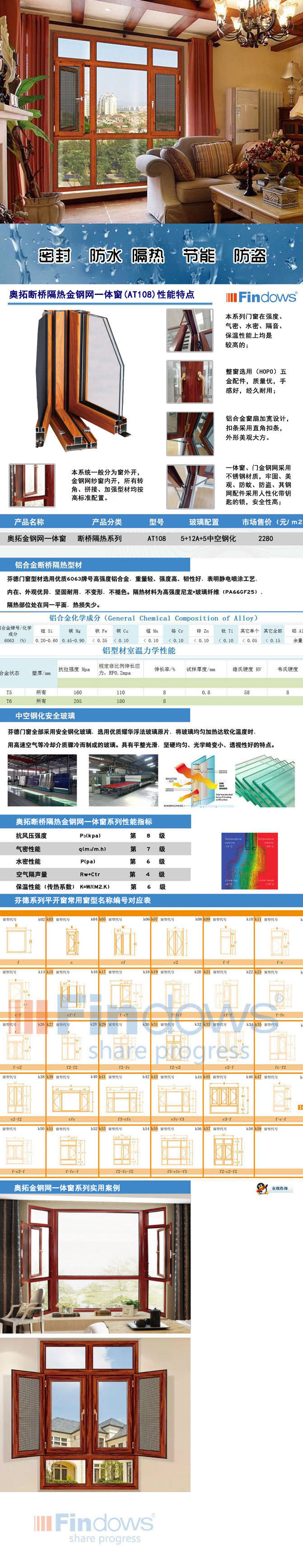
Task: Click the 奥拓断桥隔热金钢网一体窗(AT108)性能特点 heading
Action: point(102,294)
